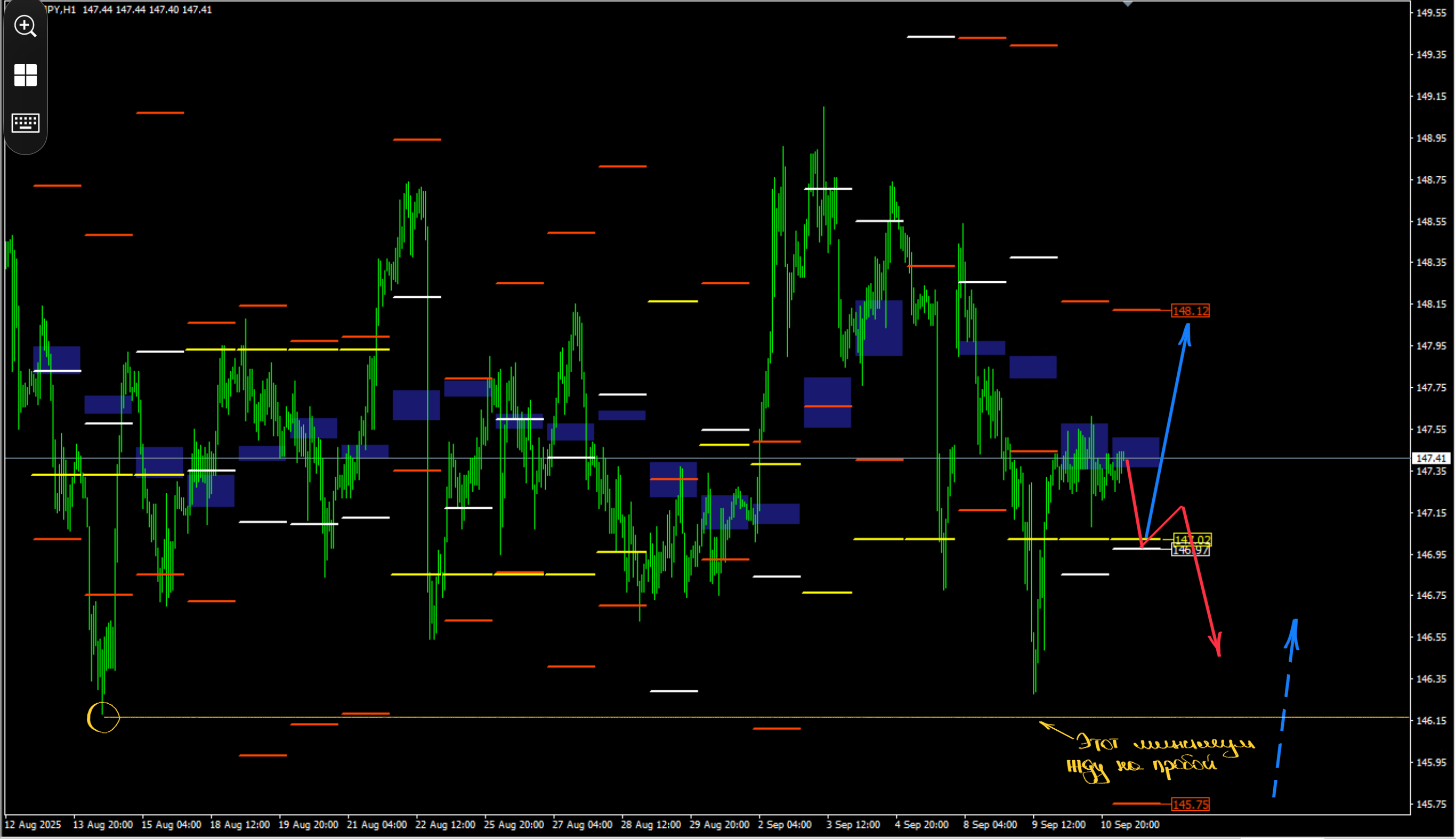Click the magnifier zoom-in icon

click(x=26, y=26)
